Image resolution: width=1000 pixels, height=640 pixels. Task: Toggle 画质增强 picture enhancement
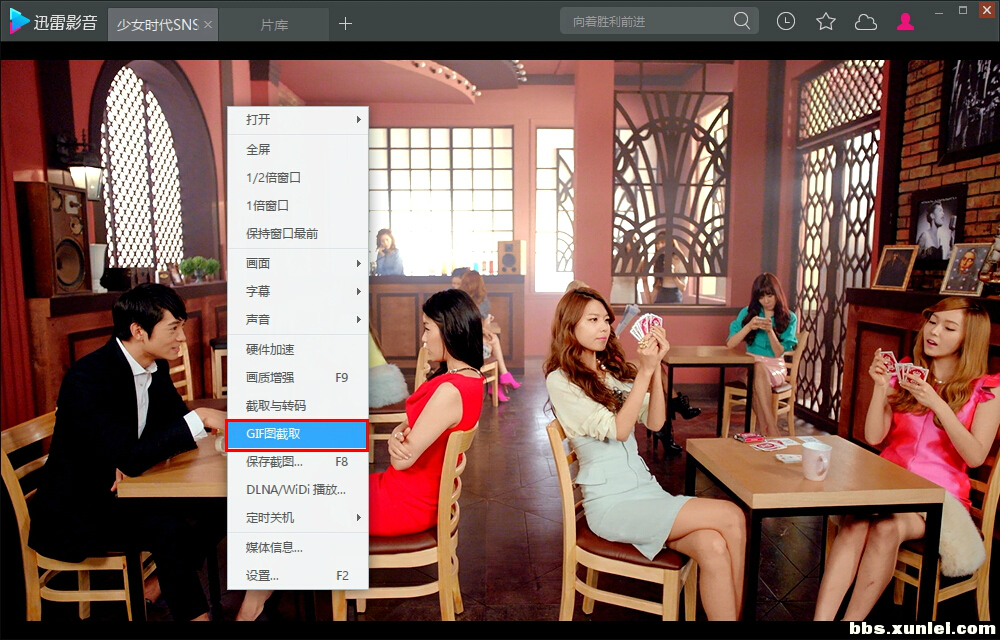[270, 377]
